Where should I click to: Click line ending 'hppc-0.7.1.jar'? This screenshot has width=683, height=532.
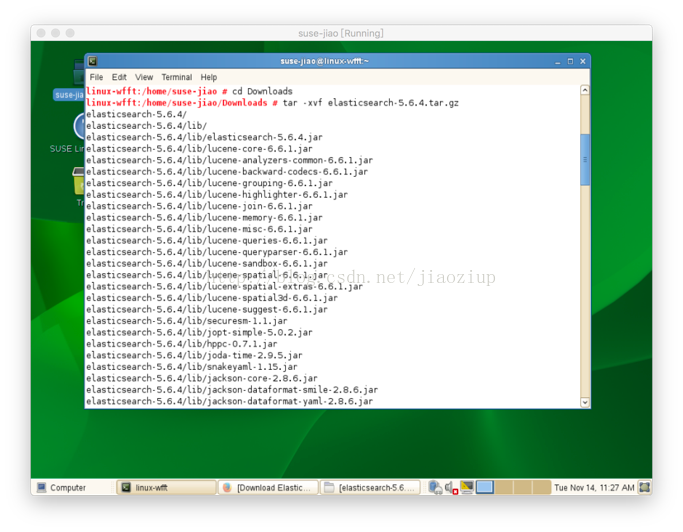(x=182, y=344)
